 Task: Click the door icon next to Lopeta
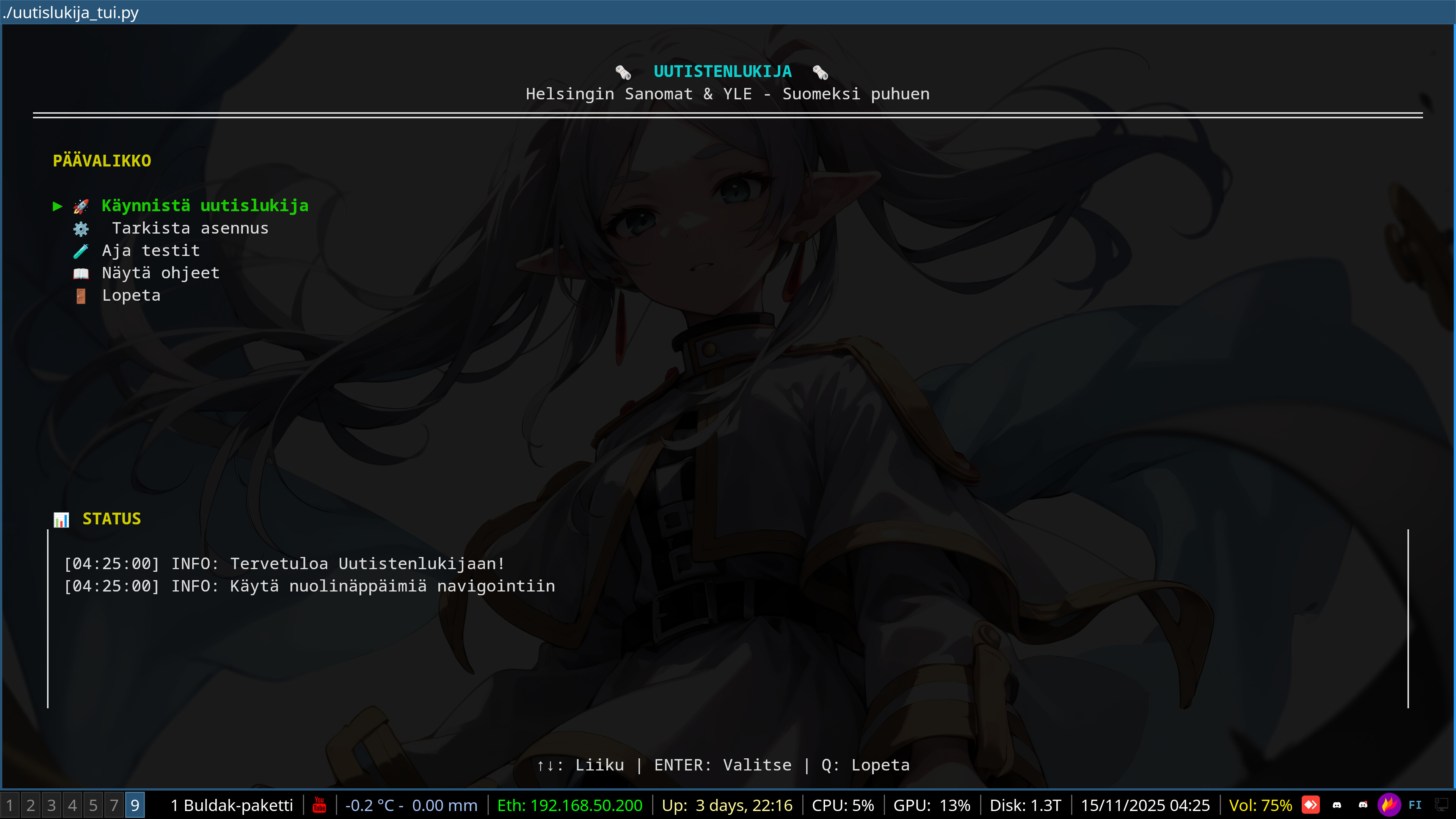coord(81,296)
